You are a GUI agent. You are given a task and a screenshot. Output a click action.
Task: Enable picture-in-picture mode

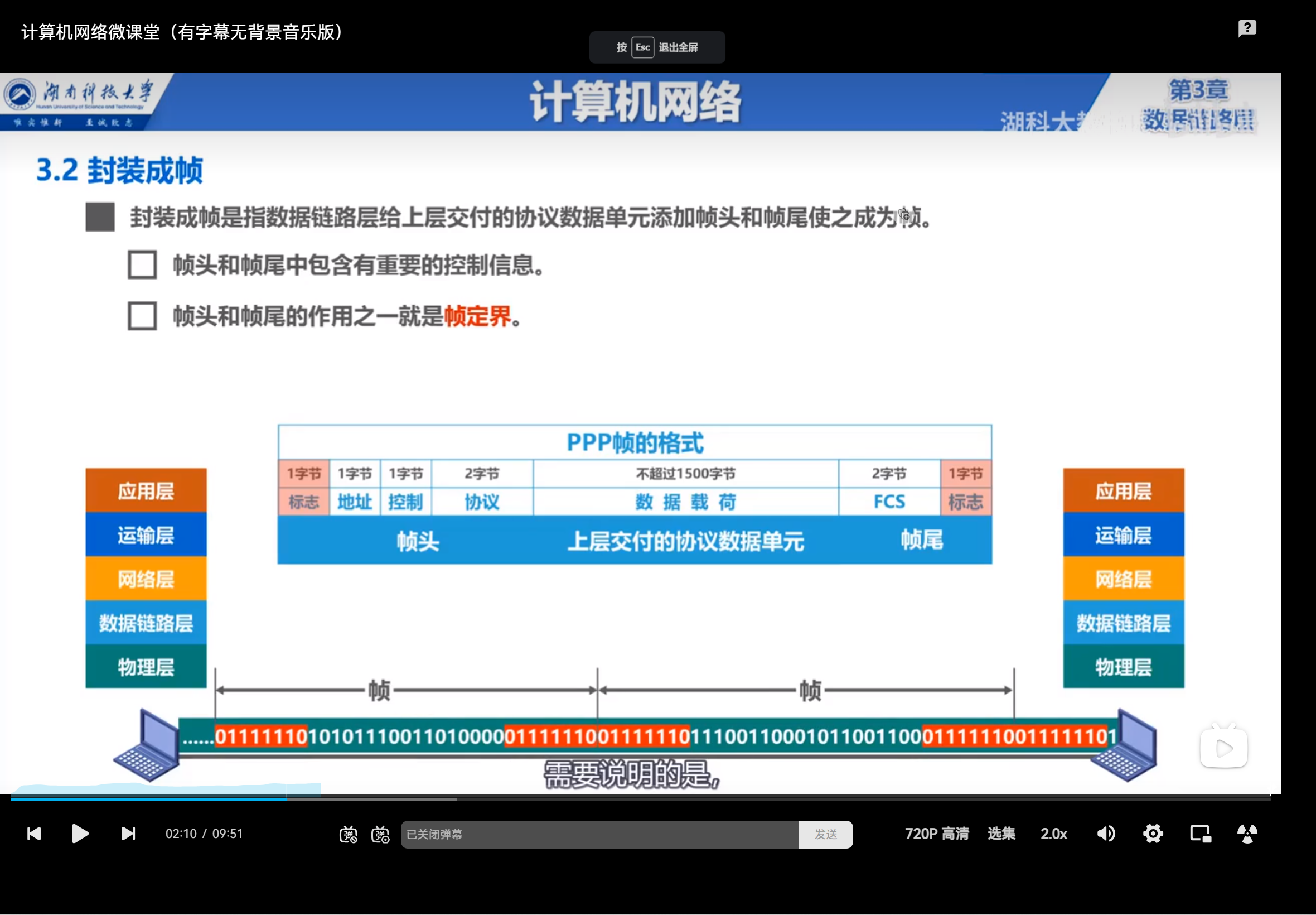[x=1199, y=834]
